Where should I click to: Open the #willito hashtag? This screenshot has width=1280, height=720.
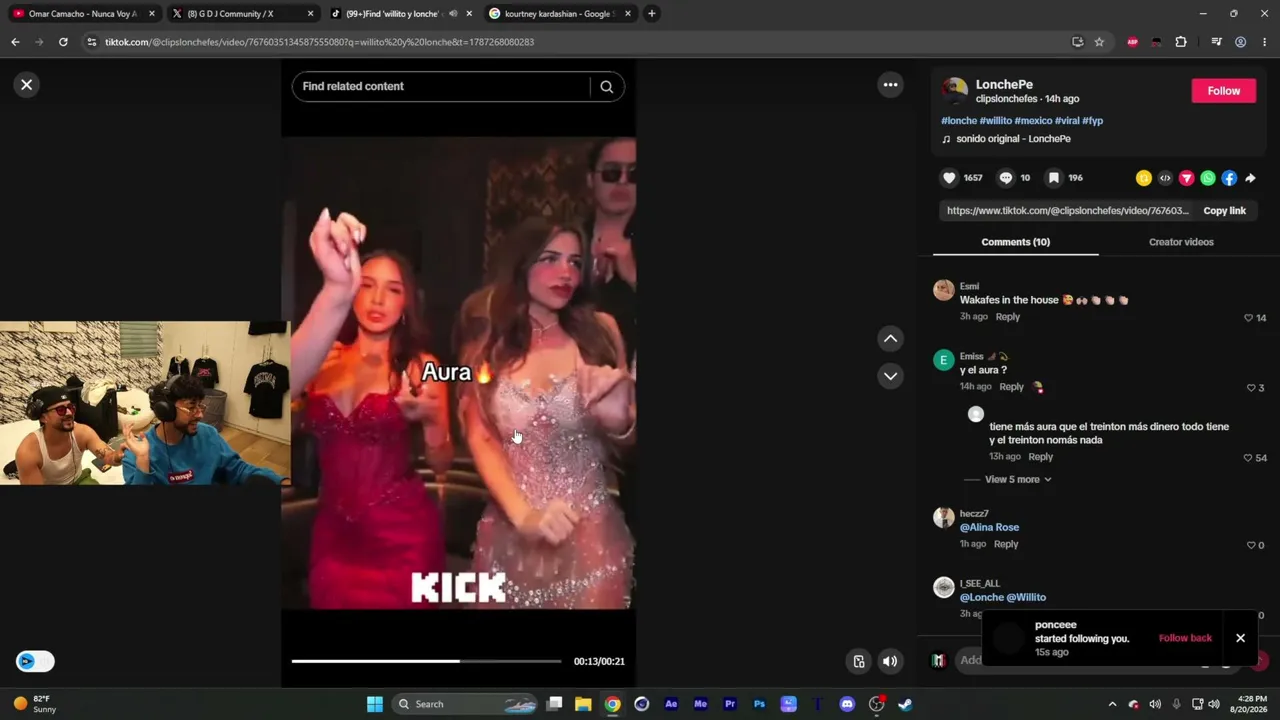[996, 121]
